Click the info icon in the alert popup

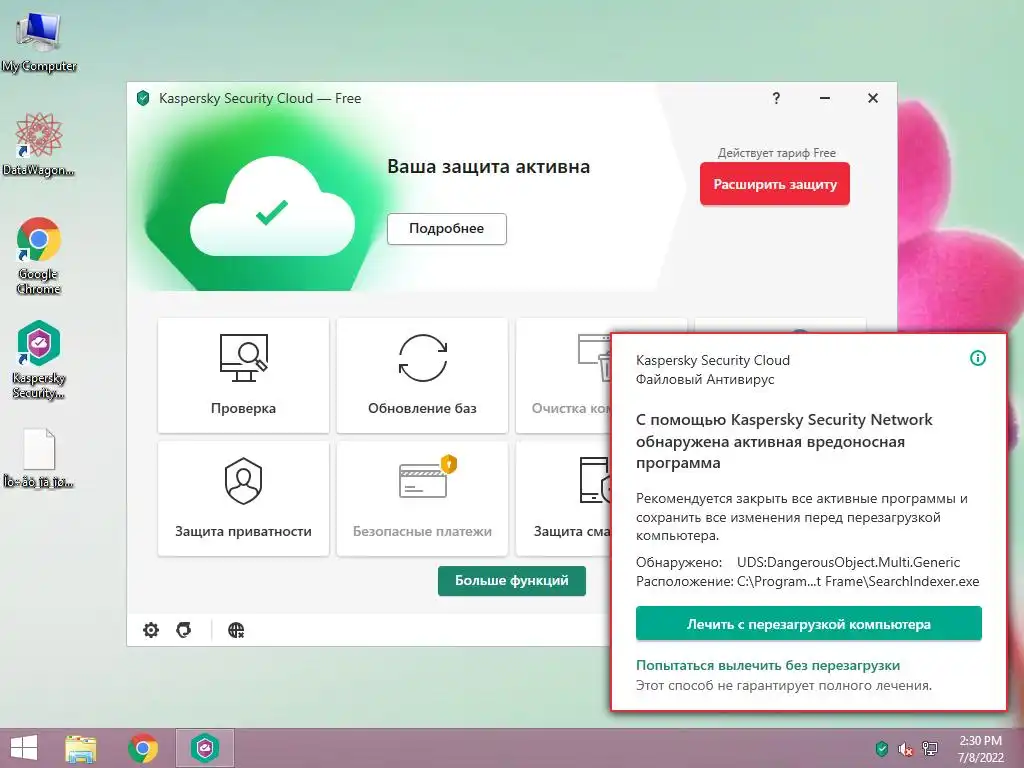pos(978,358)
